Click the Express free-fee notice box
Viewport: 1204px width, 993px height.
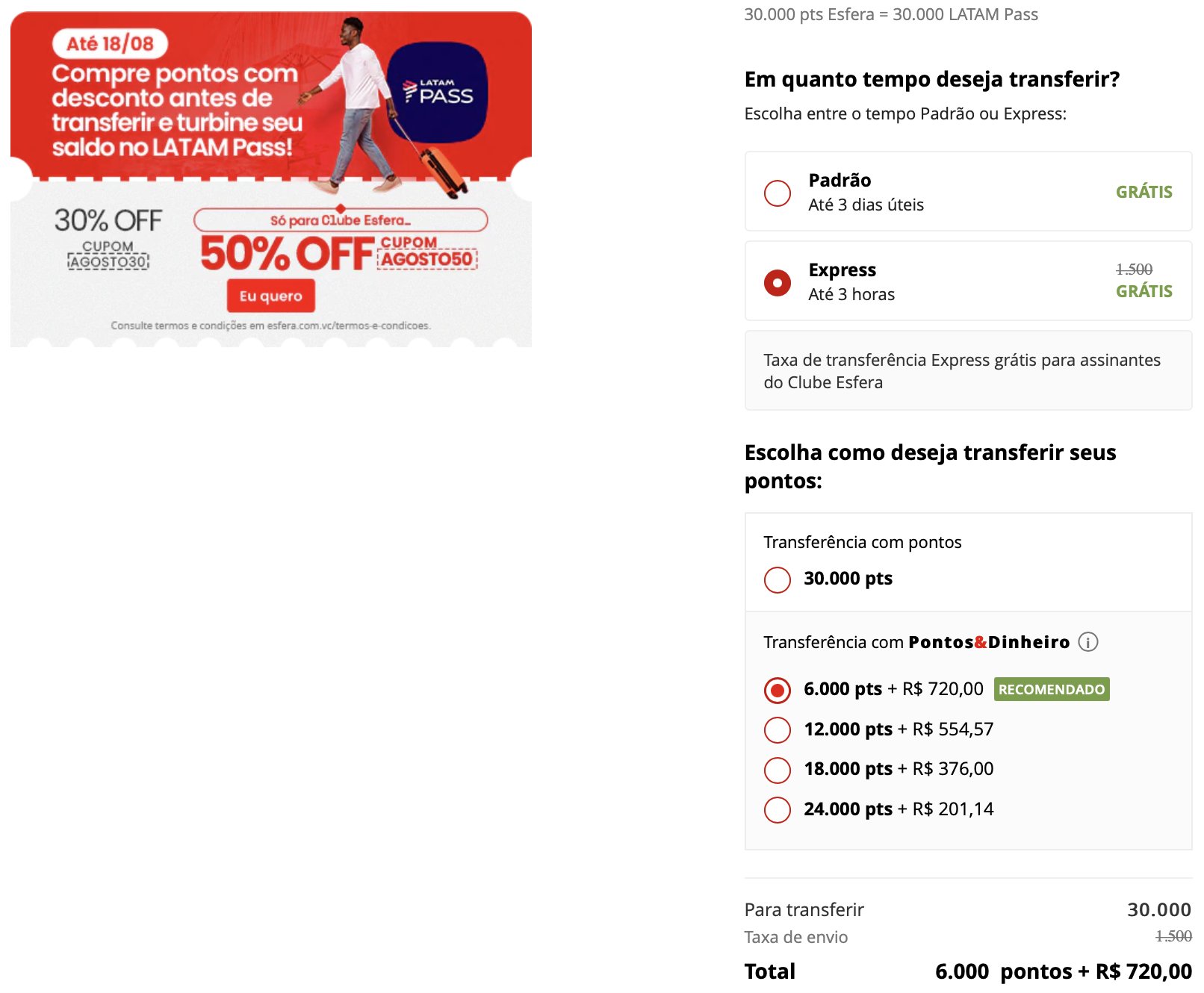coord(969,370)
